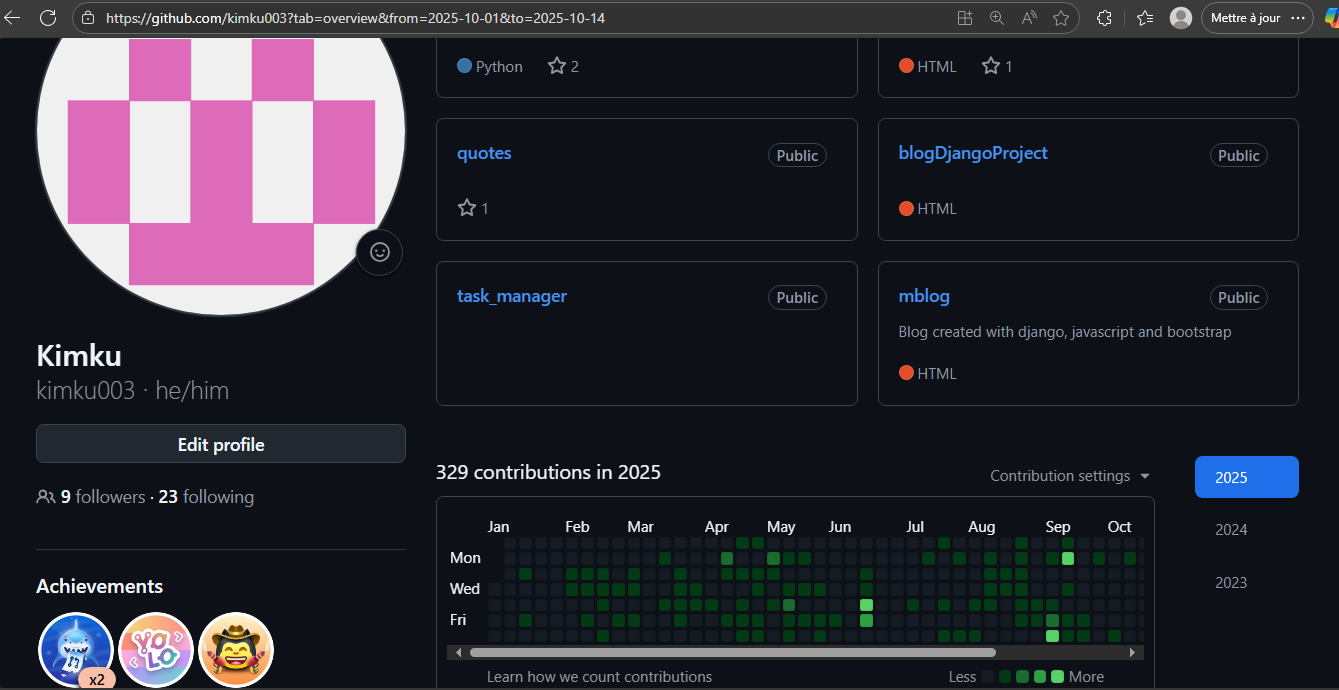Click the cowboy emoji achievement badge
This screenshot has height=690, width=1339.
(x=236, y=650)
